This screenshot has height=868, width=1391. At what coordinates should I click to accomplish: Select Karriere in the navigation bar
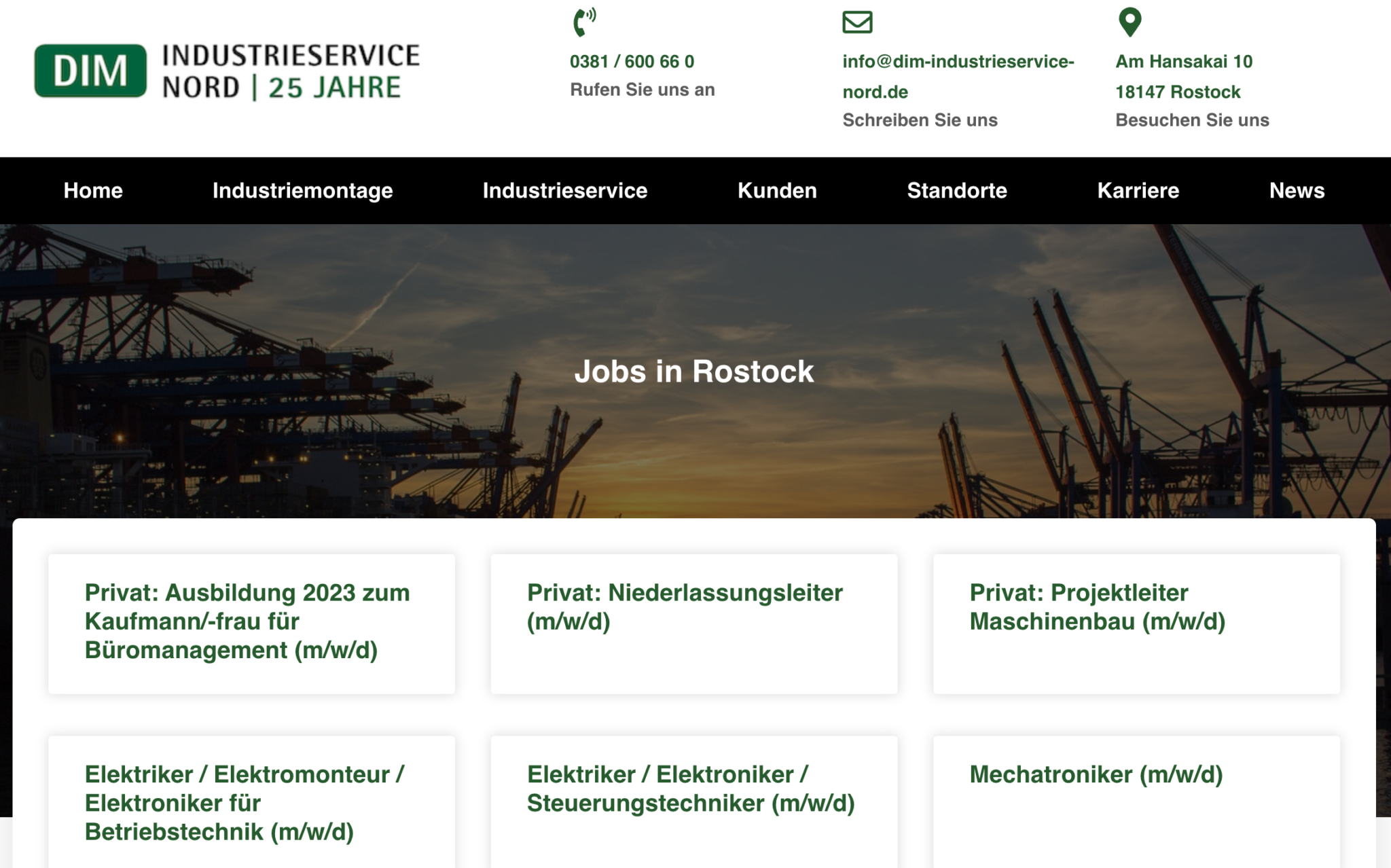(x=1138, y=191)
